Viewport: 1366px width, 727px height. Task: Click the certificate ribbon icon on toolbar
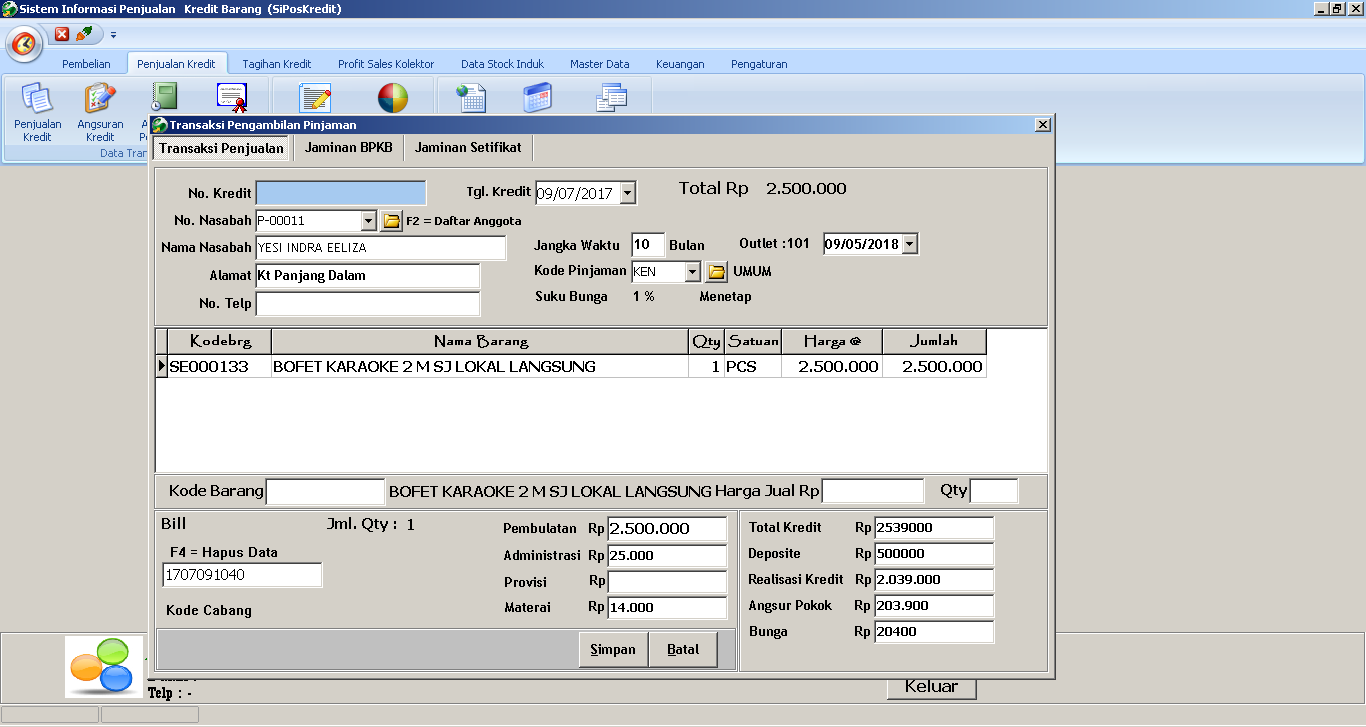tap(231, 96)
